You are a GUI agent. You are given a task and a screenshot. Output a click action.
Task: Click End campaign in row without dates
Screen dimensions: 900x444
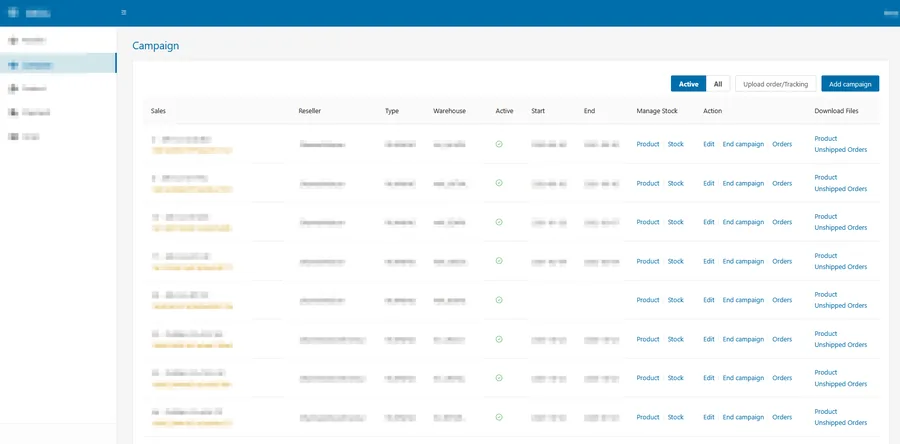[x=743, y=300]
